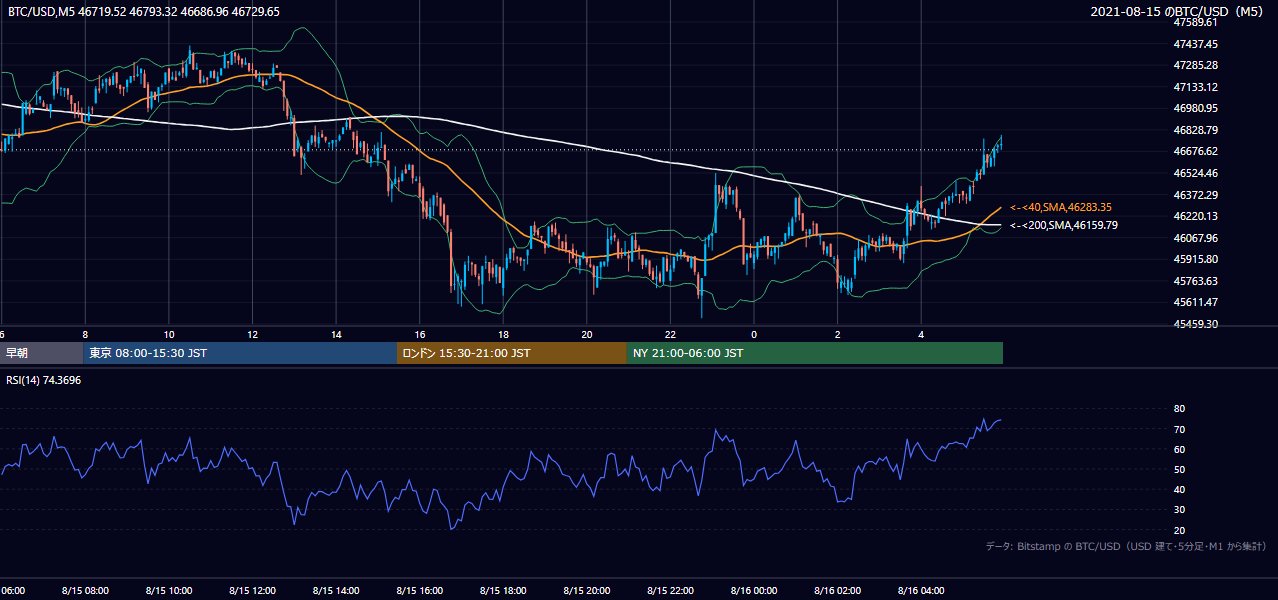The image size is (1278, 600).
Task: Click the bottom date label 8/15 08:00
Action: click(85, 591)
